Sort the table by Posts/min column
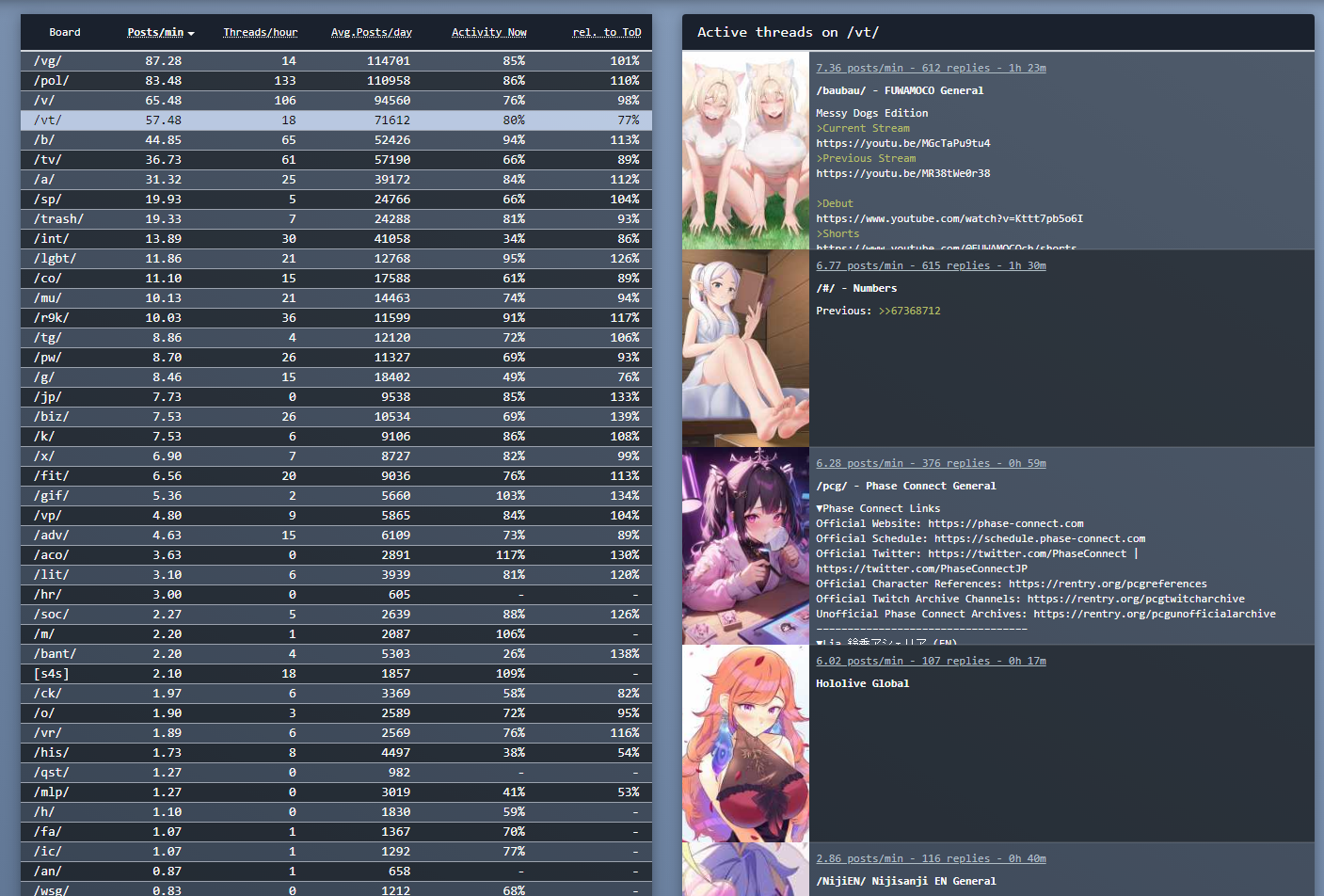The height and width of the screenshot is (896, 1324). [x=160, y=32]
